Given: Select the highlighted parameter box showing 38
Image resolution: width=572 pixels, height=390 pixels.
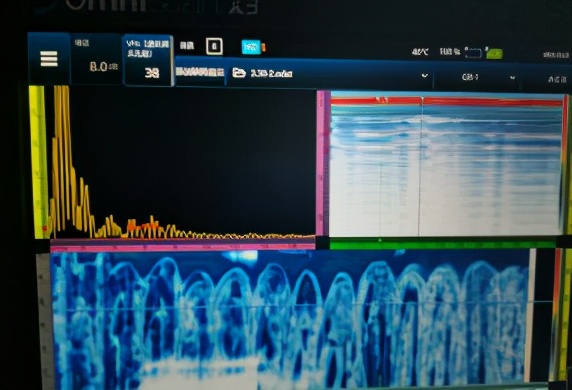Looking at the screenshot, I should click(x=148, y=60).
